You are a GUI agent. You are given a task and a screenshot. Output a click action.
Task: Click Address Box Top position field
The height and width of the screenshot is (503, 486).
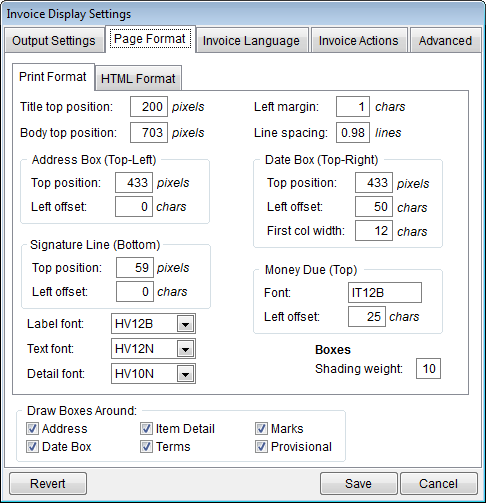134,183
